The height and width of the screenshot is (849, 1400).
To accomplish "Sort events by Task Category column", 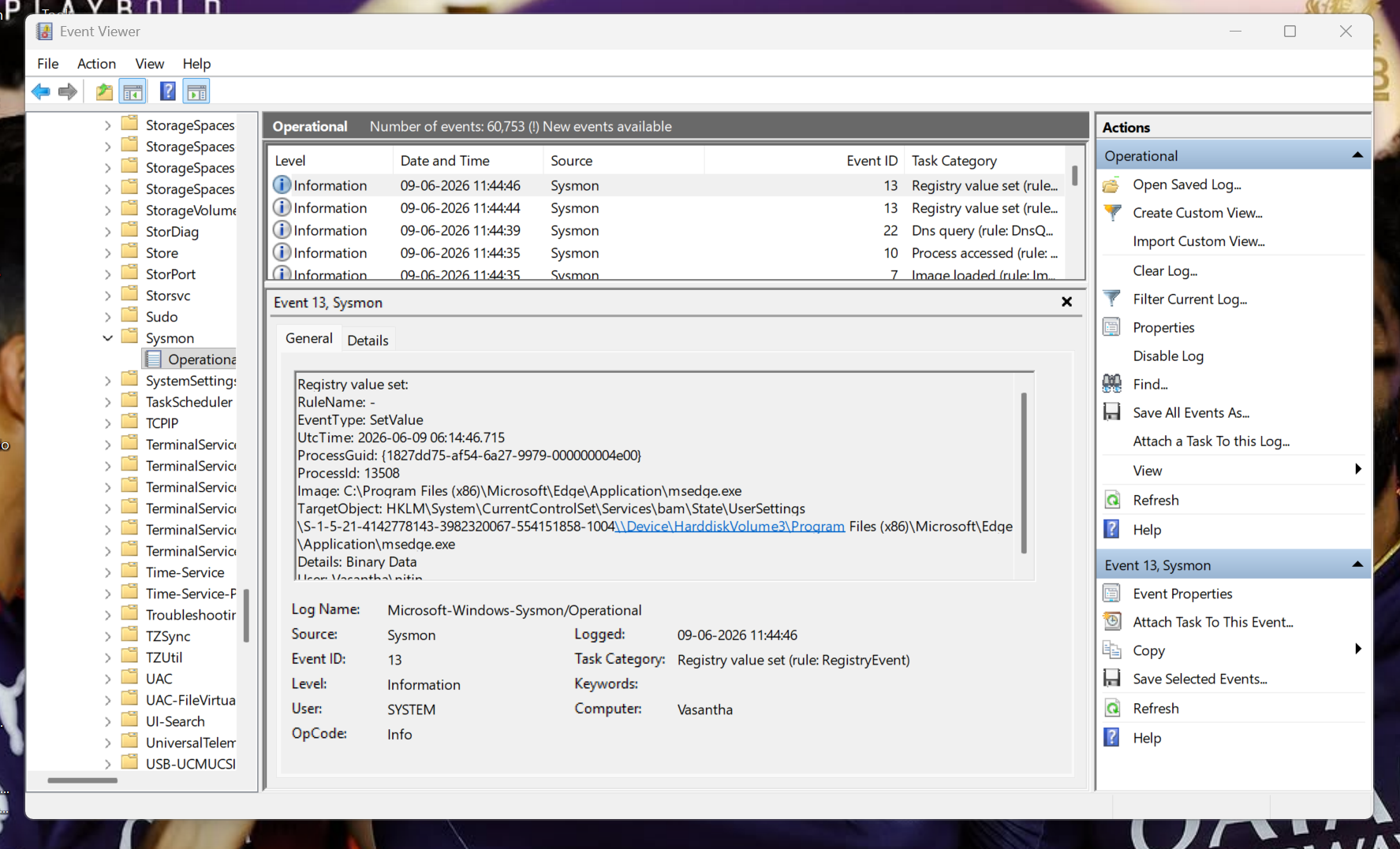I will tap(984, 161).
